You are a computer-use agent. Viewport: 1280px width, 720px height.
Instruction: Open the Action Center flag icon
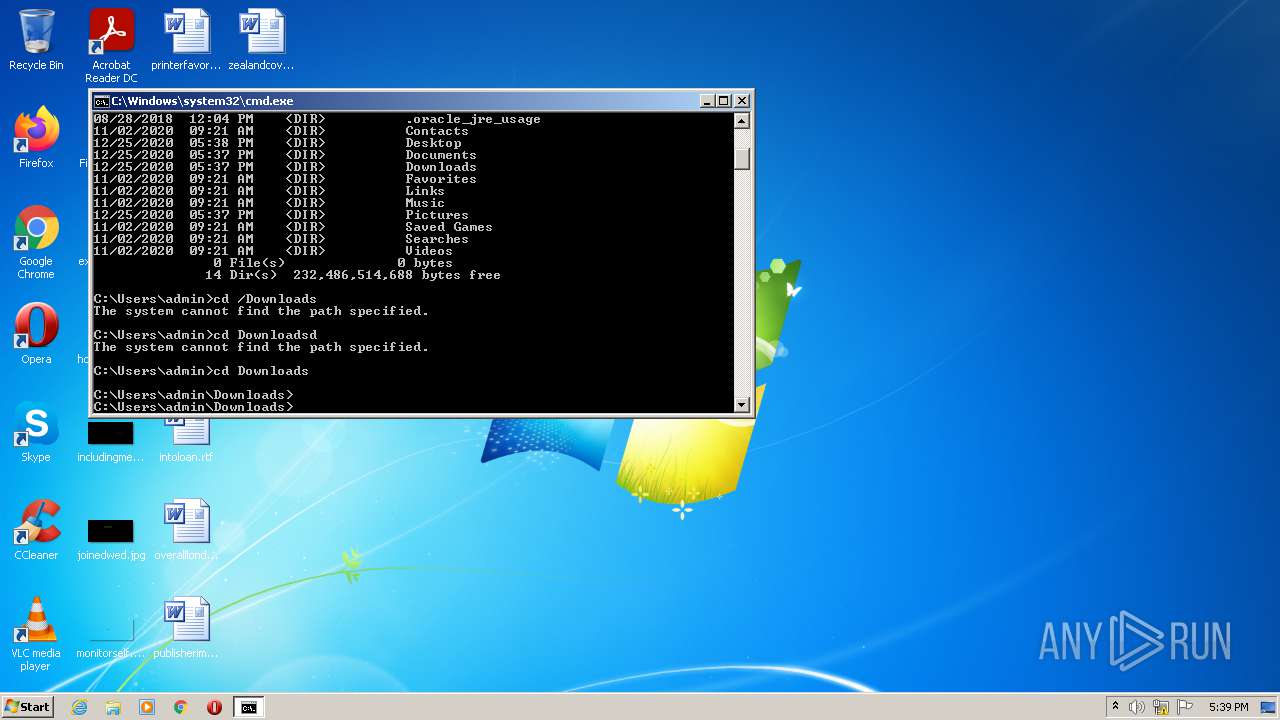click(1185, 707)
